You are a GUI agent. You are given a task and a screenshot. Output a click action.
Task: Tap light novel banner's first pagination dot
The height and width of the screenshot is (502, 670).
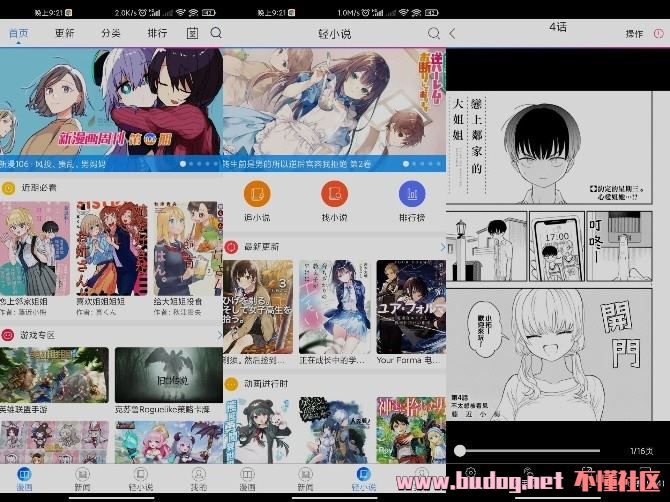tap(406, 164)
